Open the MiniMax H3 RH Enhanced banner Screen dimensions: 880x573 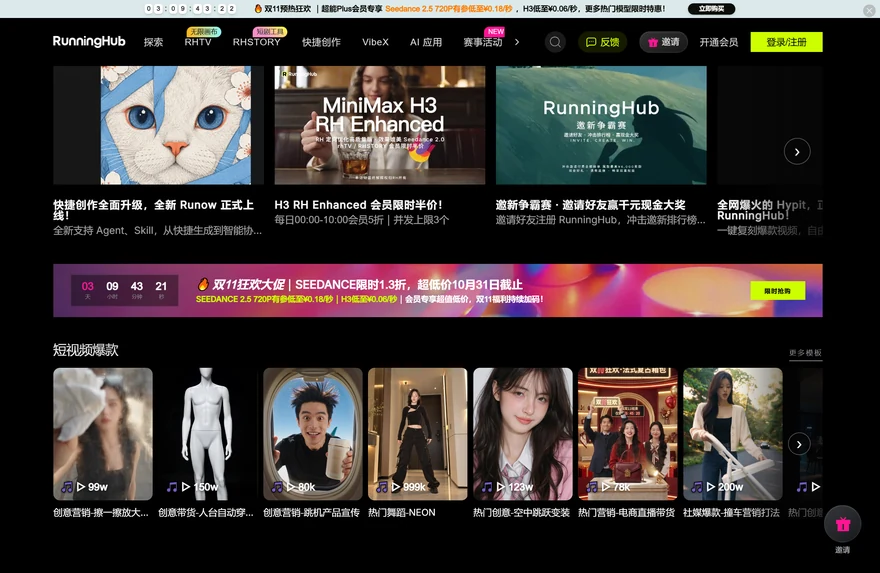click(x=380, y=125)
